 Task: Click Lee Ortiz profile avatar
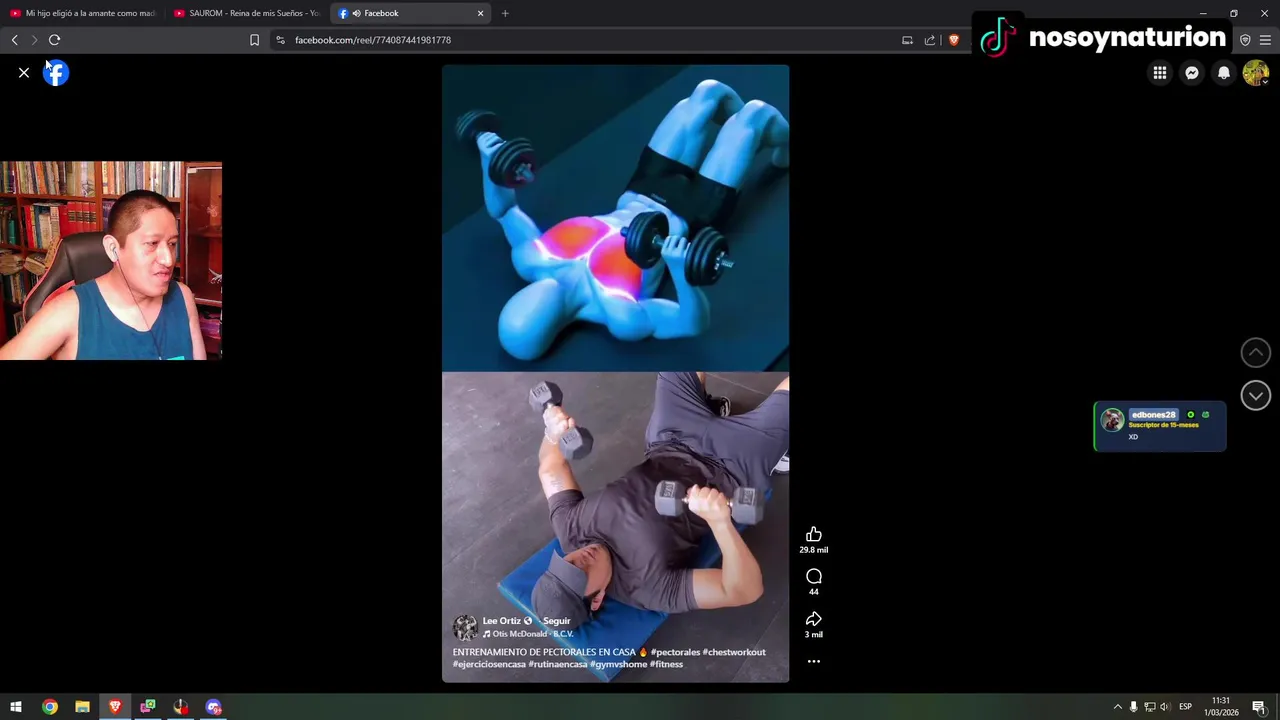(x=465, y=627)
